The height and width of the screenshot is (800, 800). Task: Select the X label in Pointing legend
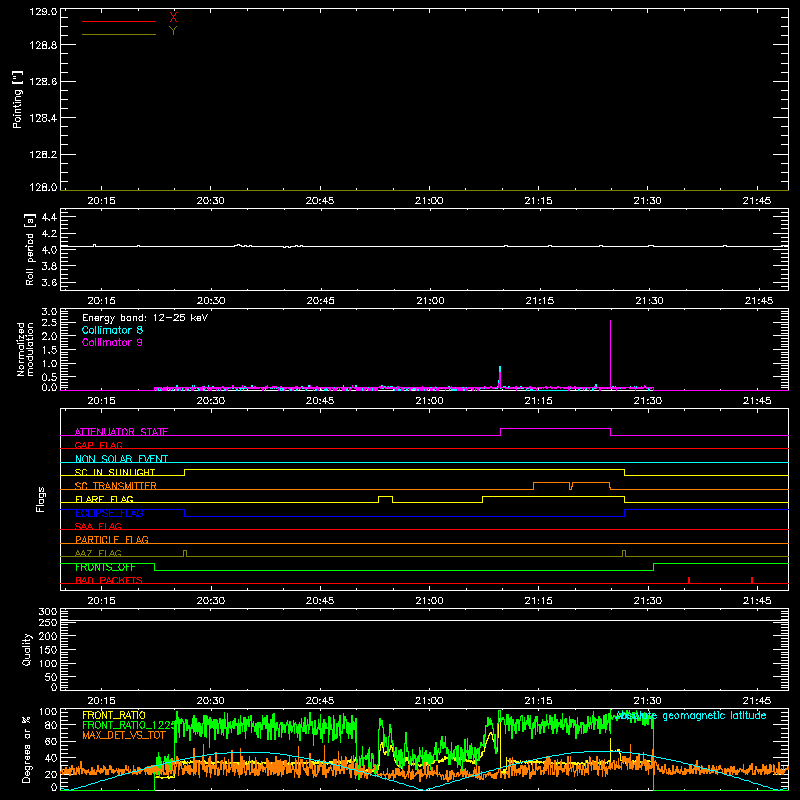(173, 18)
